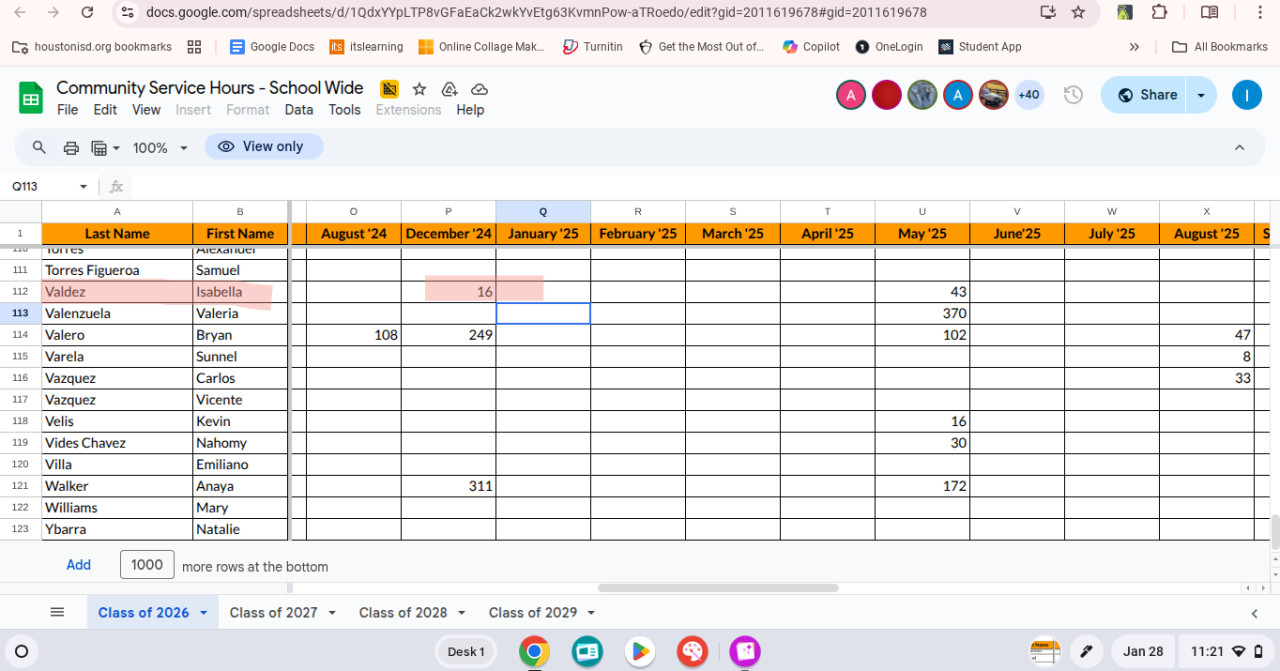This screenshot has height=671, width=1280.
Task: Open the Edit menu
Action: (x=105, y=110)
